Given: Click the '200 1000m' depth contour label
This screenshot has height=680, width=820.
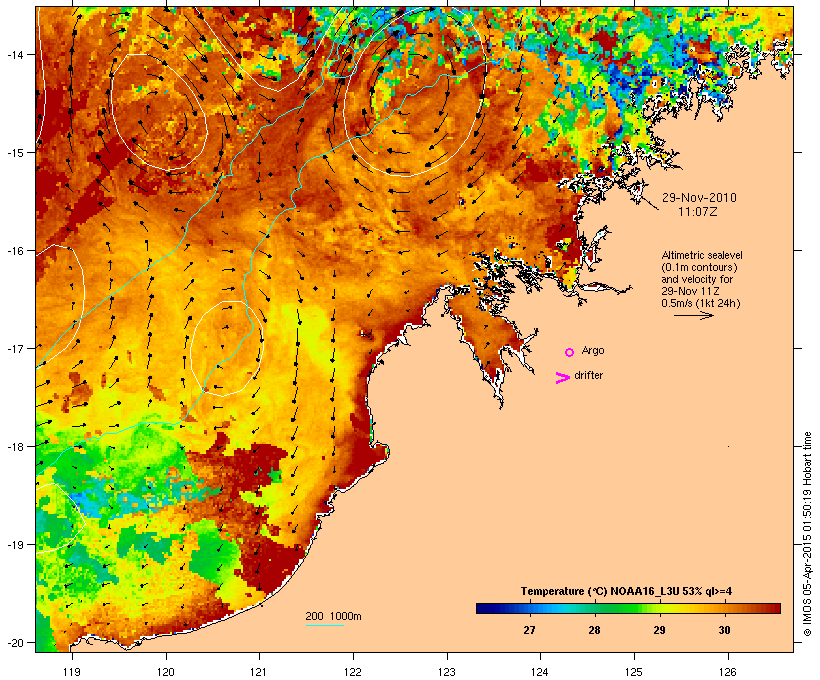Looking at the screenshot, I should pyautogui.click(x=333, y=616).
